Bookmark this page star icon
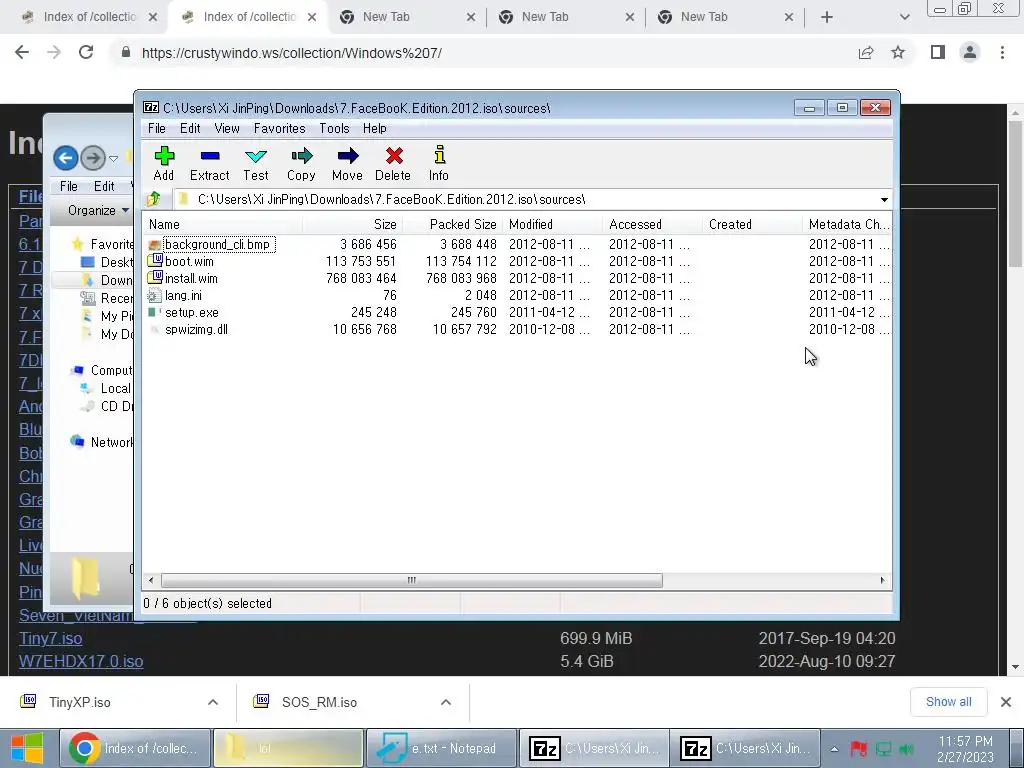This screenshot has width=1024, height=768. click(x=898, y=52)
